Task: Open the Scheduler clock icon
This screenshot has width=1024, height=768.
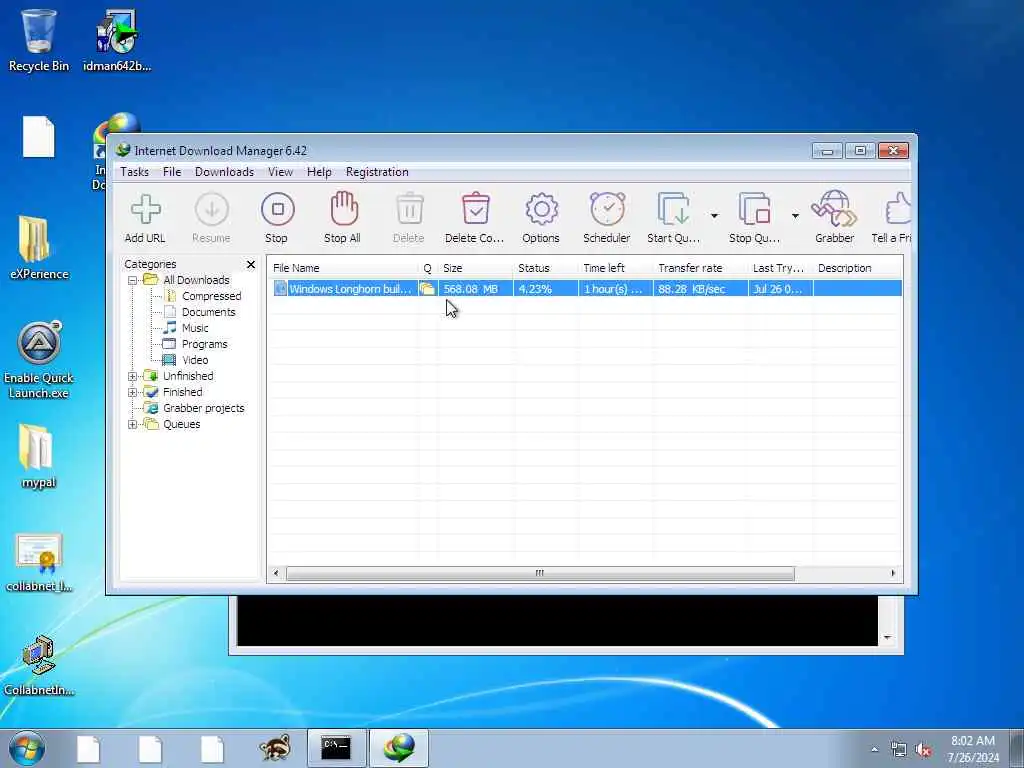Action: (x=607, y=209)
